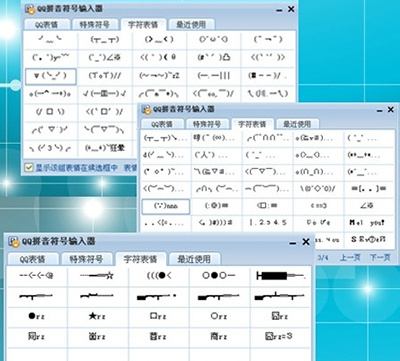The width and height of the screenshot is (400, 361).
Task: Insert the ●rz emoticon
Action: click(x=36, y=316)
